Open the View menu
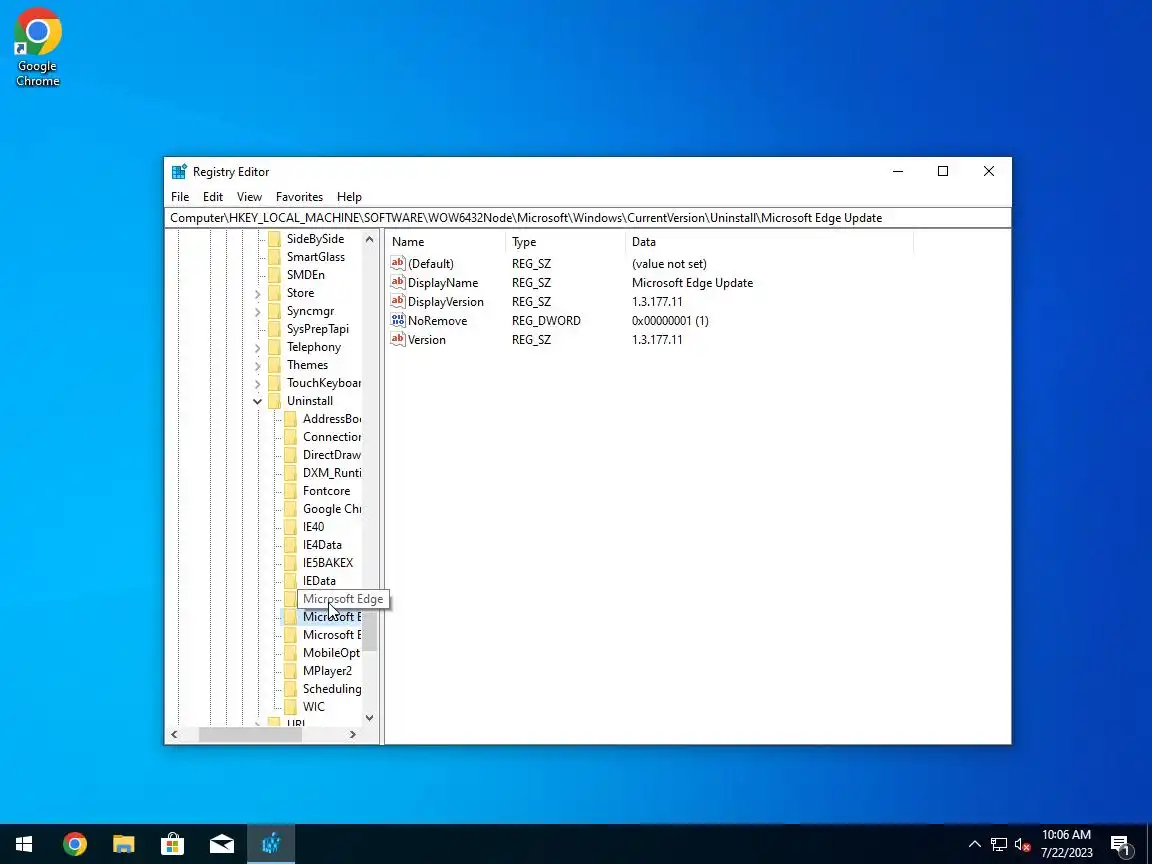 tap(249, 197)
